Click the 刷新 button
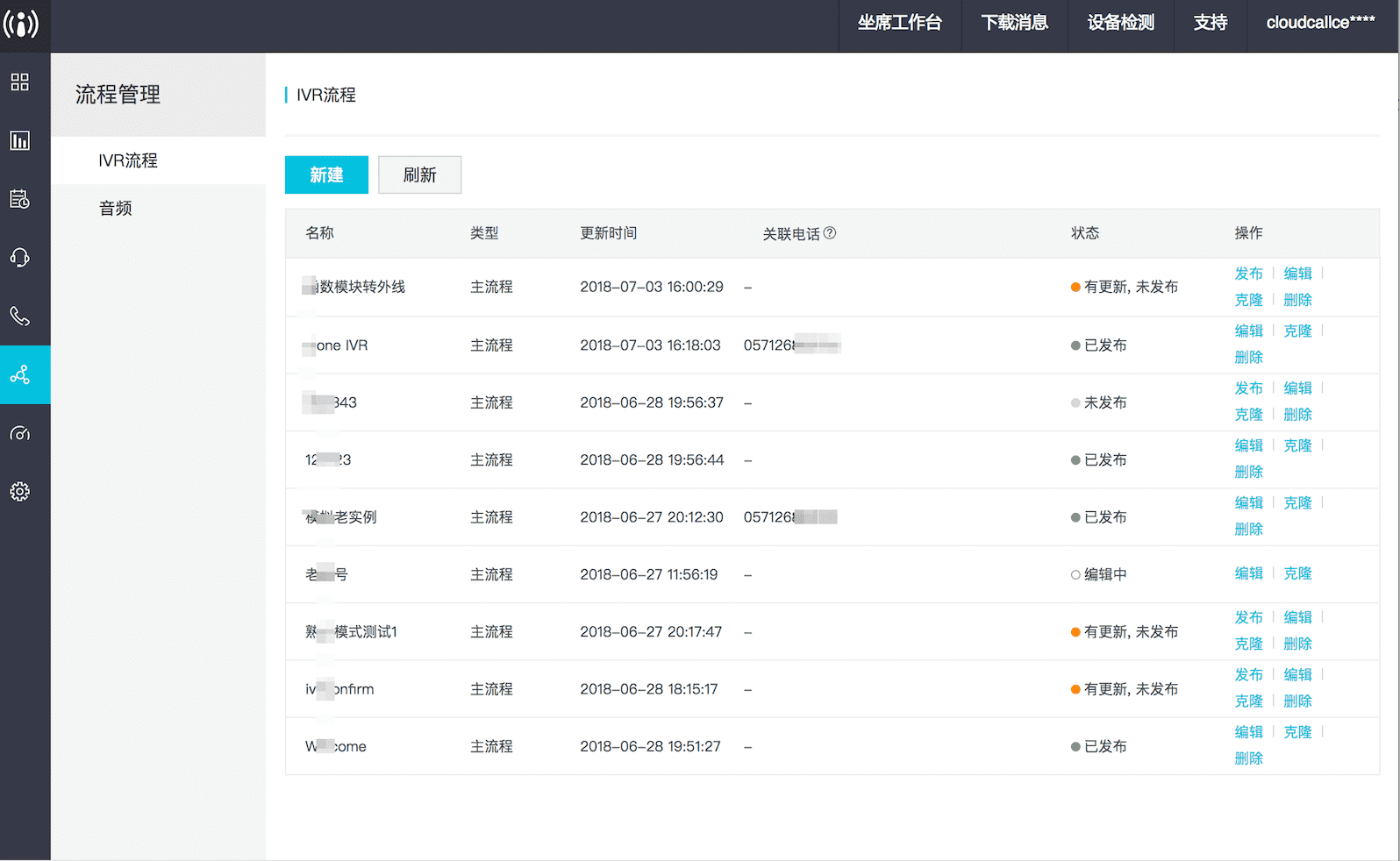Image resolution: width=1400 pixels, height=861 pixels. pos(419,174)
